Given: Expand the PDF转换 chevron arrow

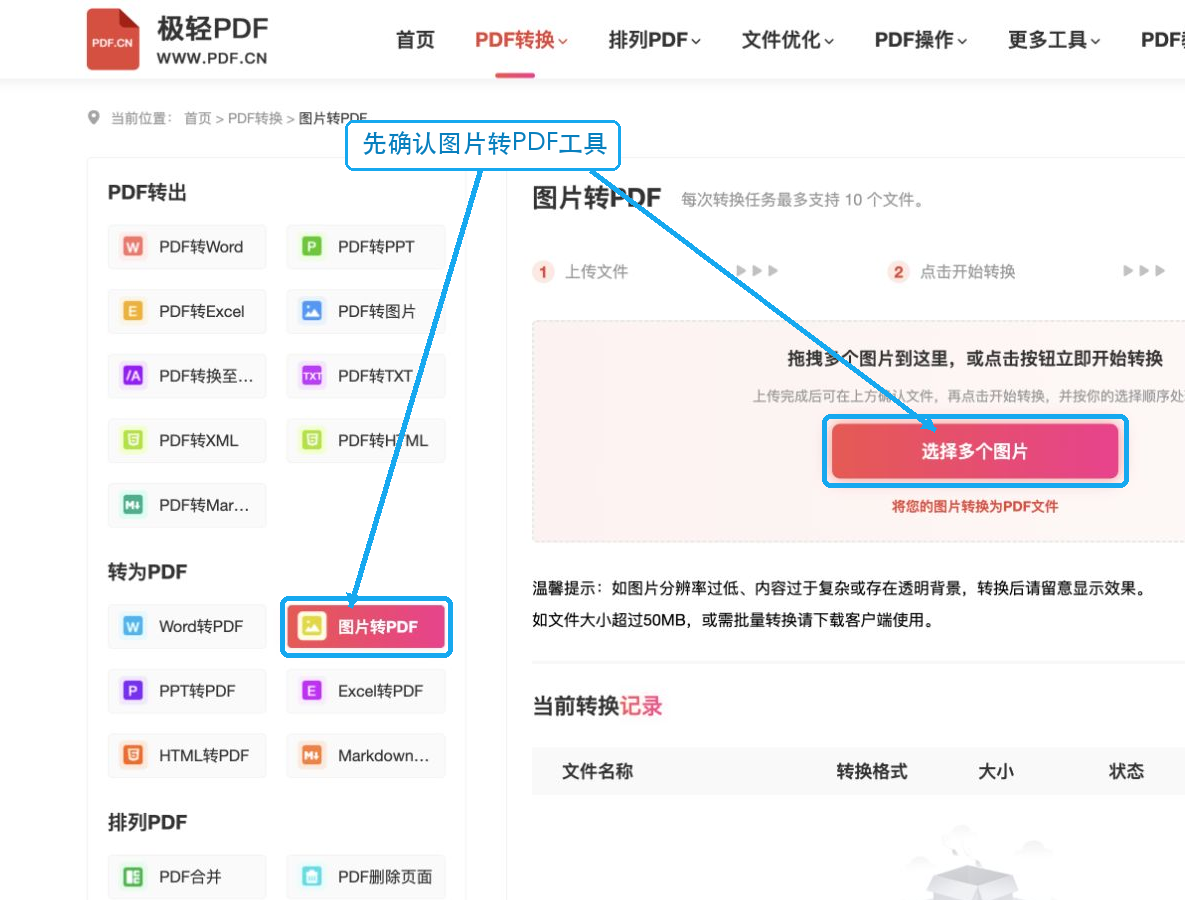Looking at the screenshot, I should (x=562, y=42).
